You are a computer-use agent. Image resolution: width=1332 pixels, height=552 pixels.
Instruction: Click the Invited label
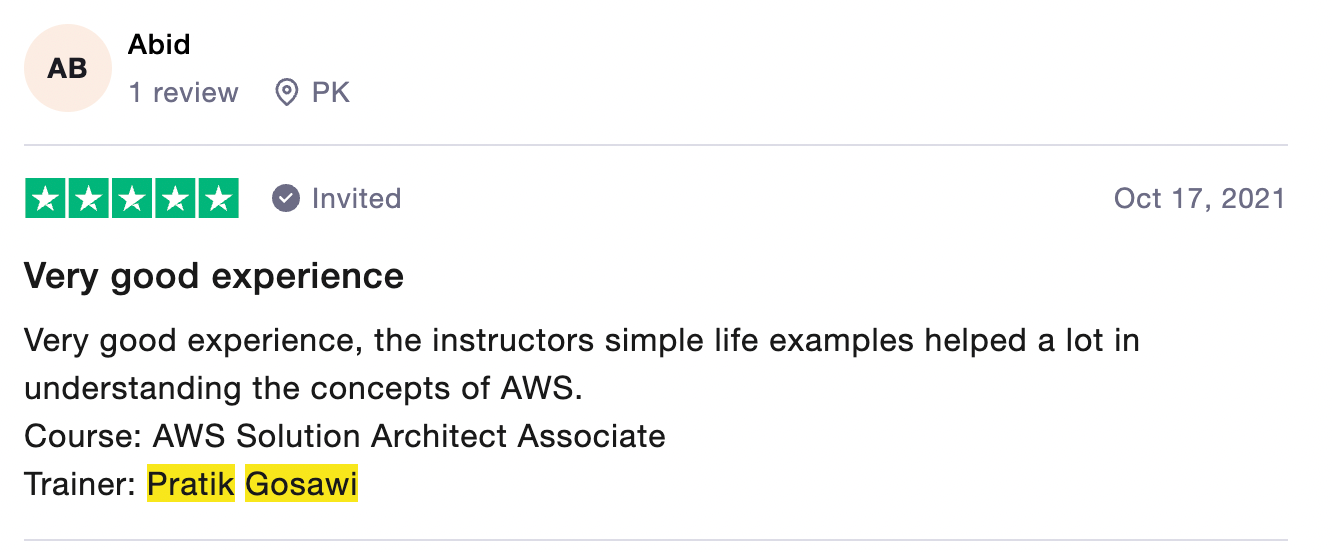[356, 198]
